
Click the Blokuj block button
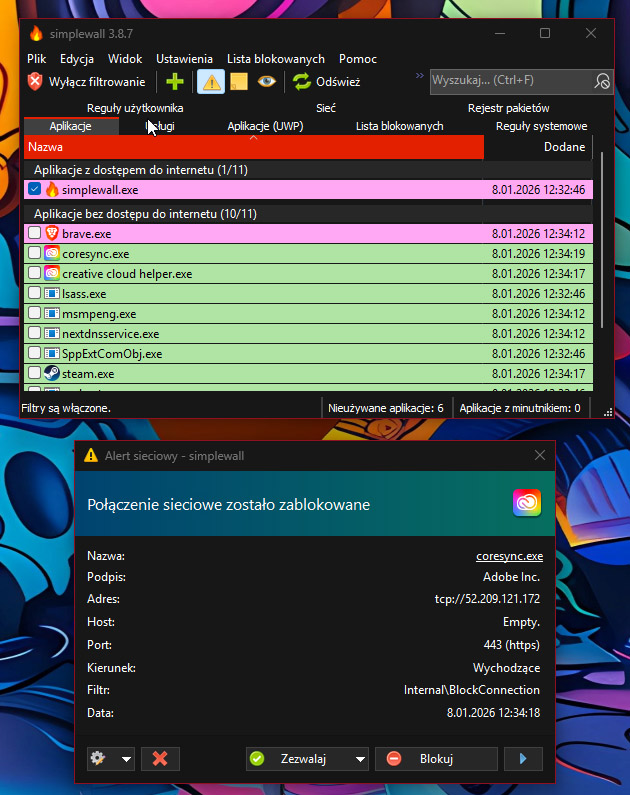436,759
